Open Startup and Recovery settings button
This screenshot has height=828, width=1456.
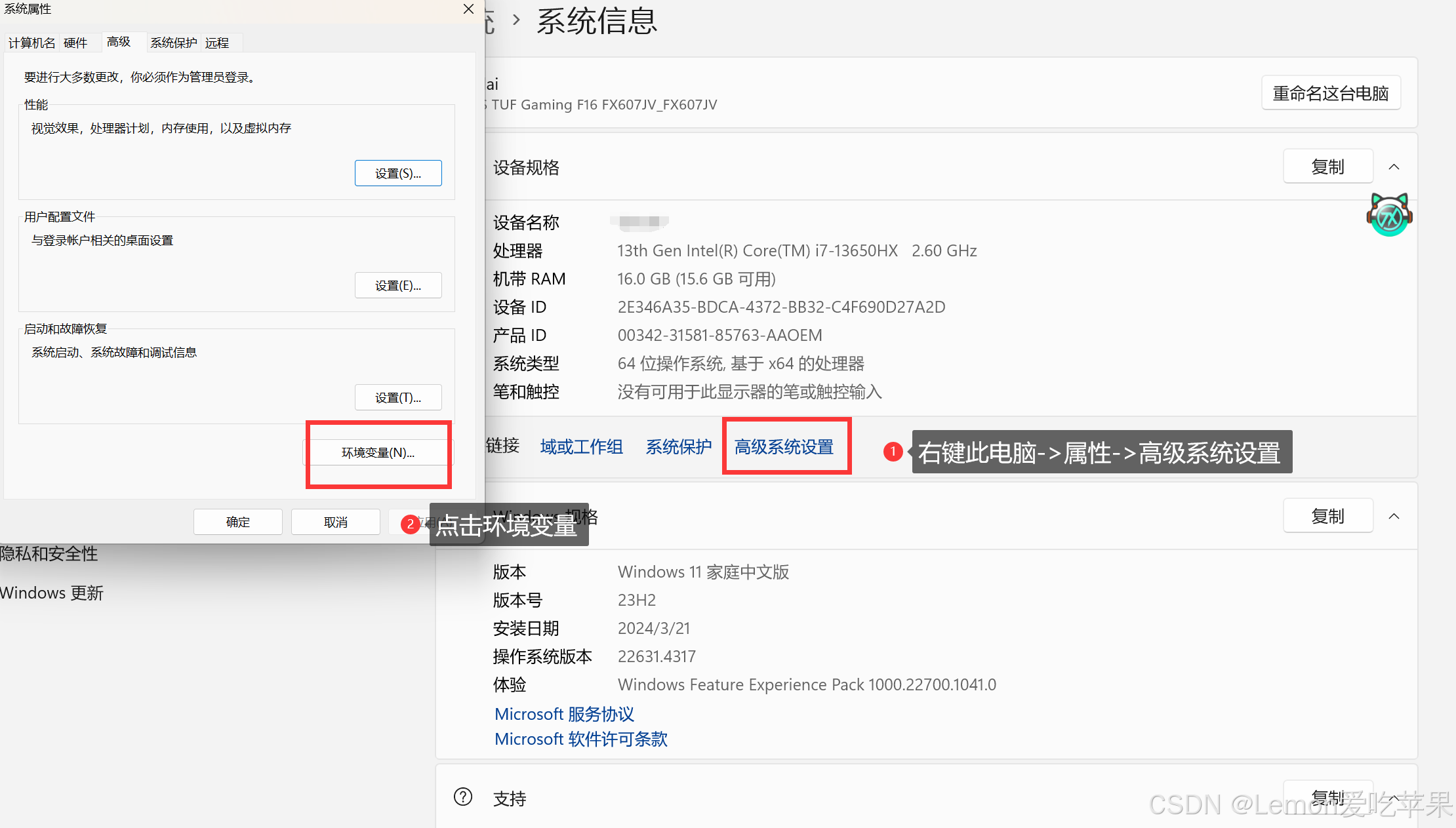pyautogui.click(x=398, y=397)
